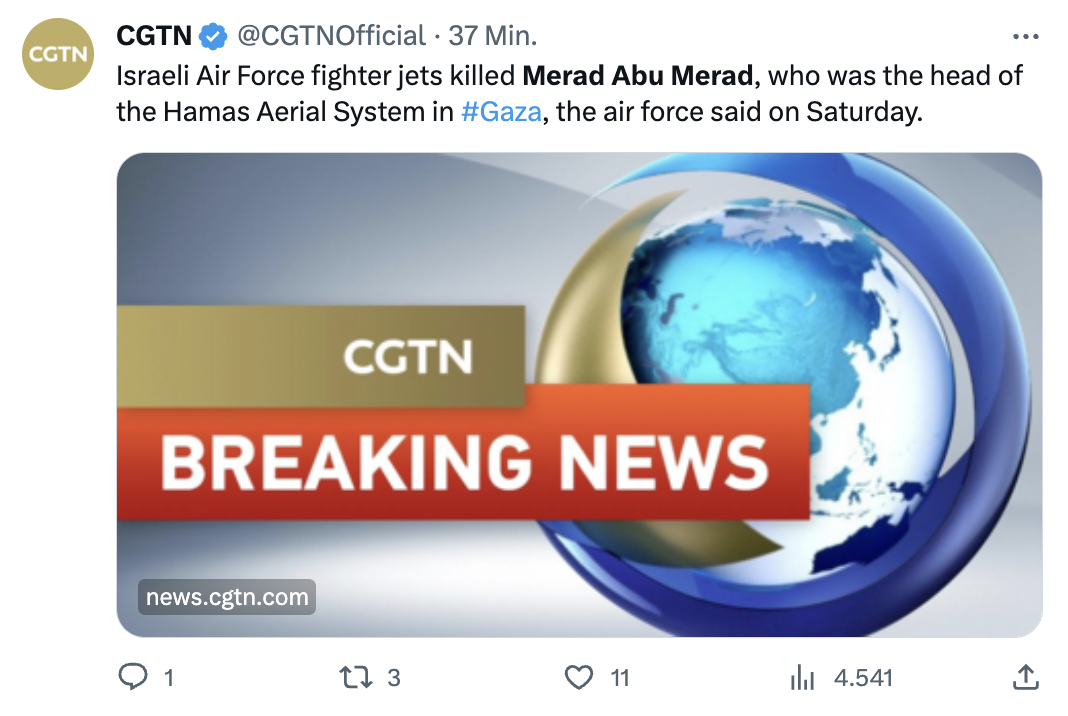Click the 37 Min. timestamp

(492, 37)
